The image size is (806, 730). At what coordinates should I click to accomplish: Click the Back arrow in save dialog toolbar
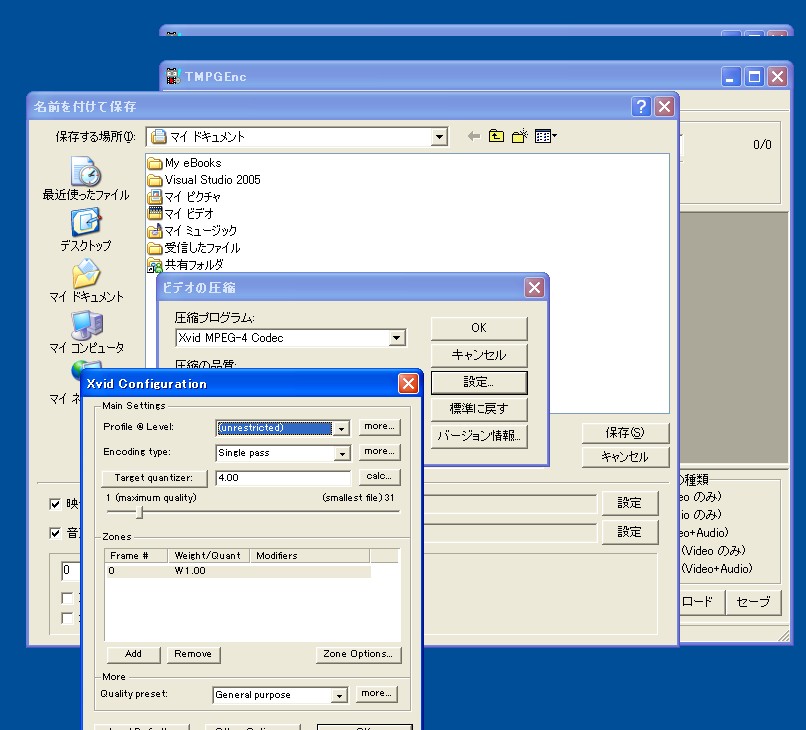click(473, 136)
